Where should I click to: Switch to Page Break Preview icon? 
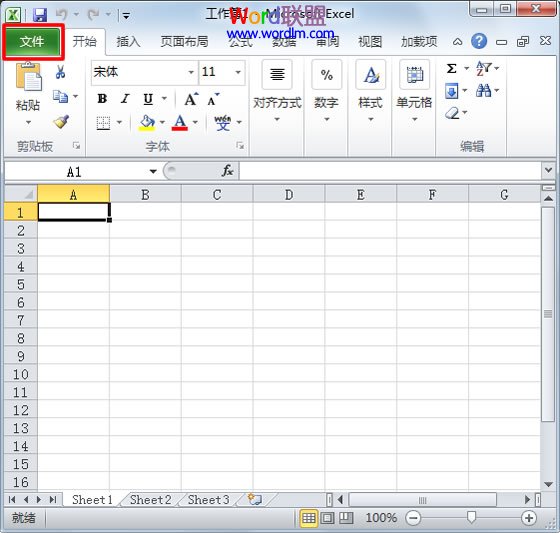(x=346, y=518)
